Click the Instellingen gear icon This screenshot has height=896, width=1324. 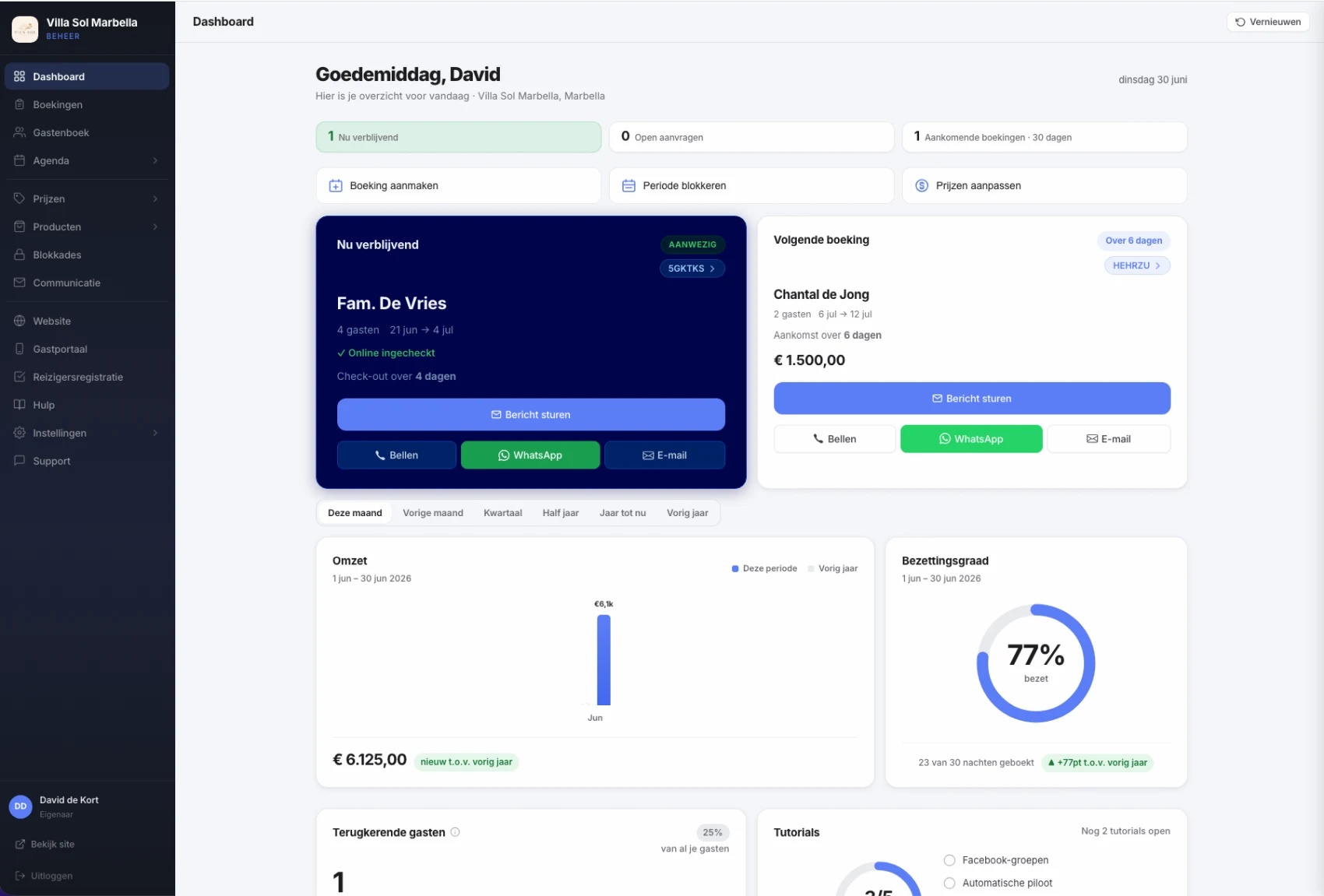point(19,433)
